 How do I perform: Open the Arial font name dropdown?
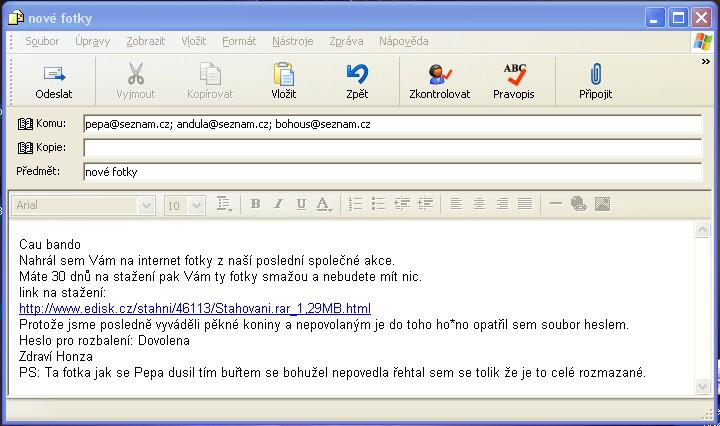(147, 205)
